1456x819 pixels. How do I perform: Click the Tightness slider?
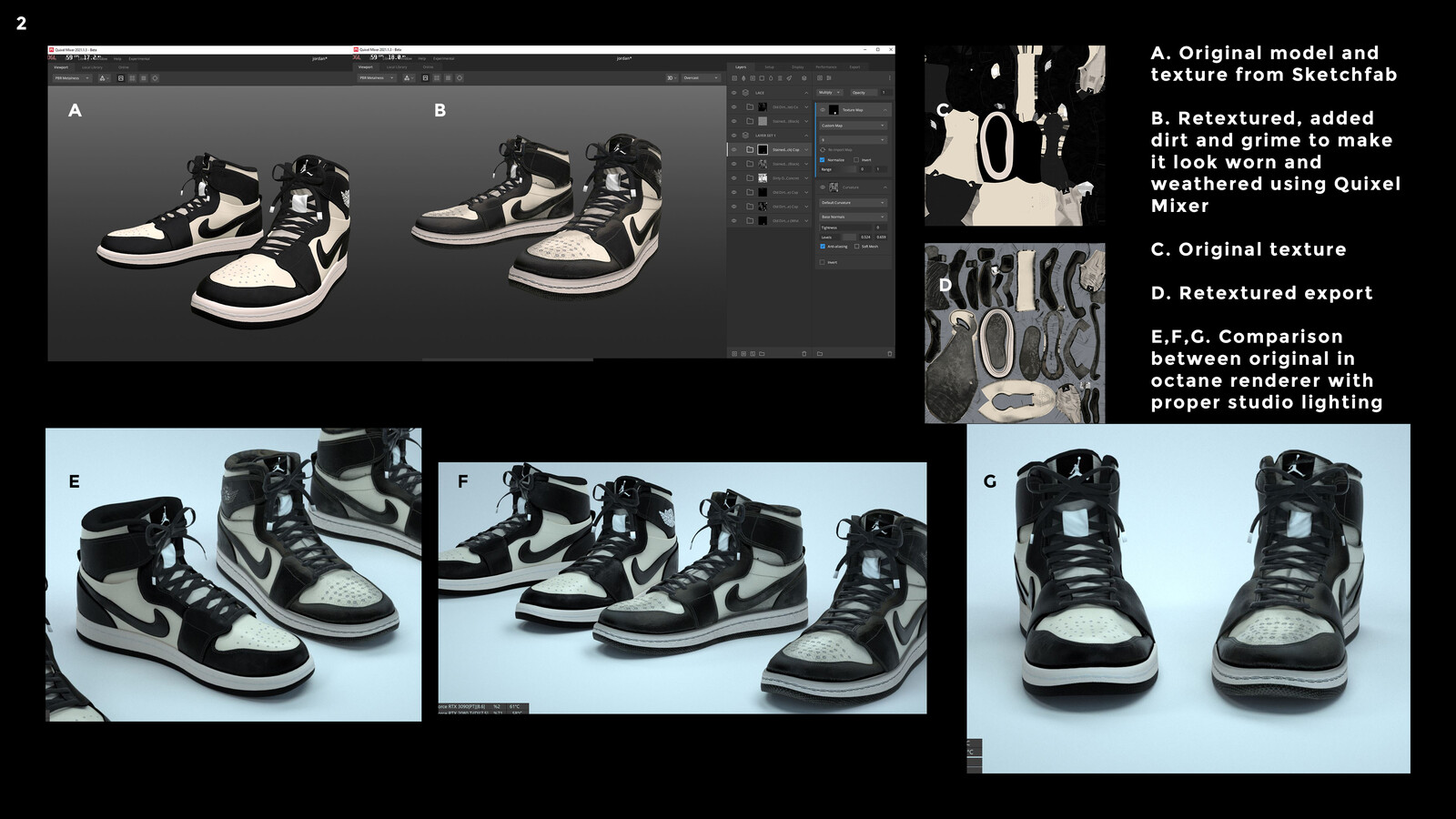click(846, 227)
